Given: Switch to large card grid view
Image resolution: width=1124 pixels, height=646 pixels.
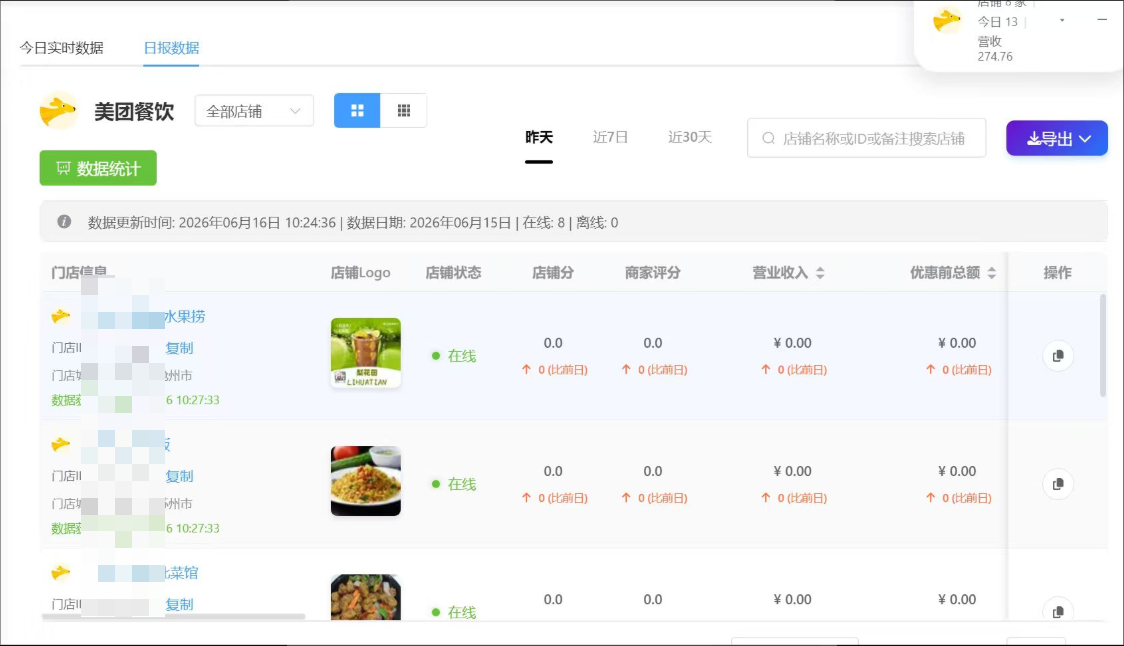Looking at the screenshot, I should (357, 110).
